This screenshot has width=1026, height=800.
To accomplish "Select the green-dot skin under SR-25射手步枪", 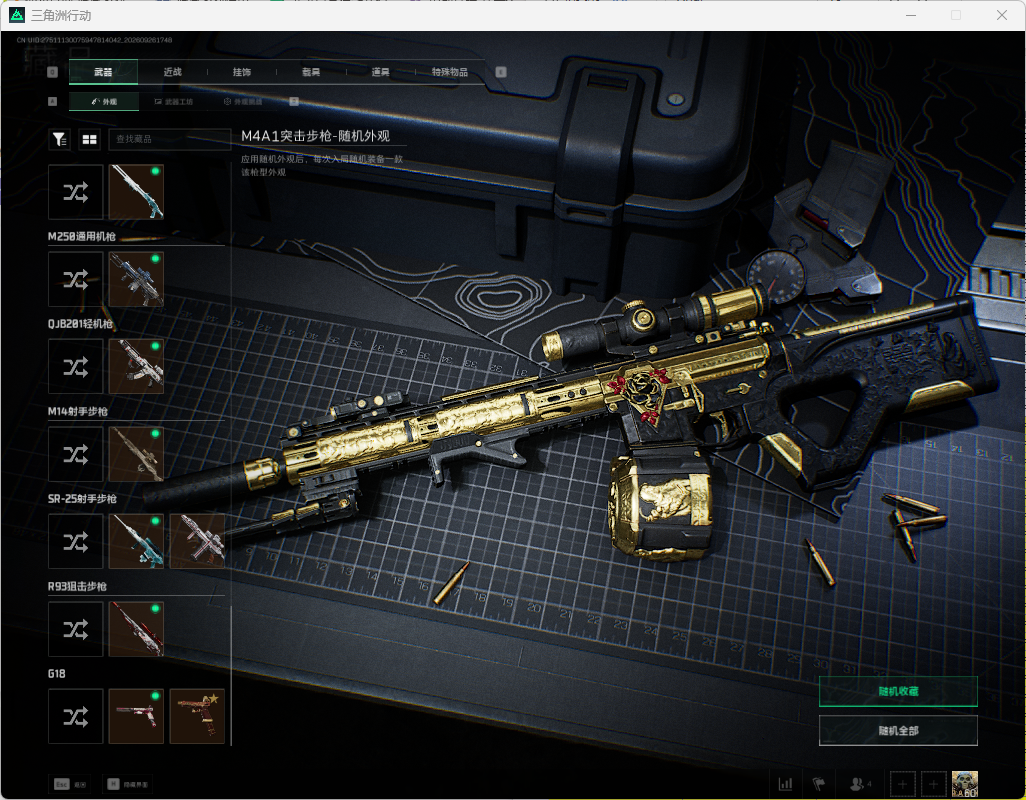I will [x=136, y=541].
